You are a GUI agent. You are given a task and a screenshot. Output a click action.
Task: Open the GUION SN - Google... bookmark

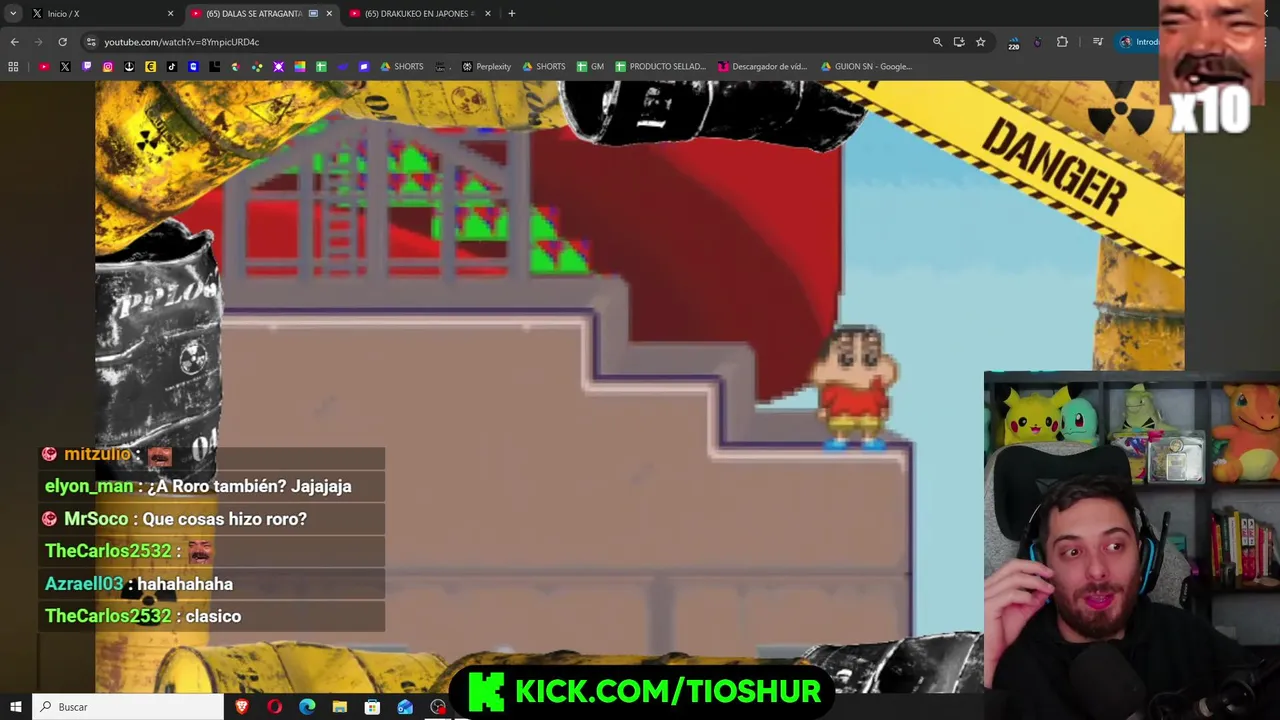click(866, 67)
